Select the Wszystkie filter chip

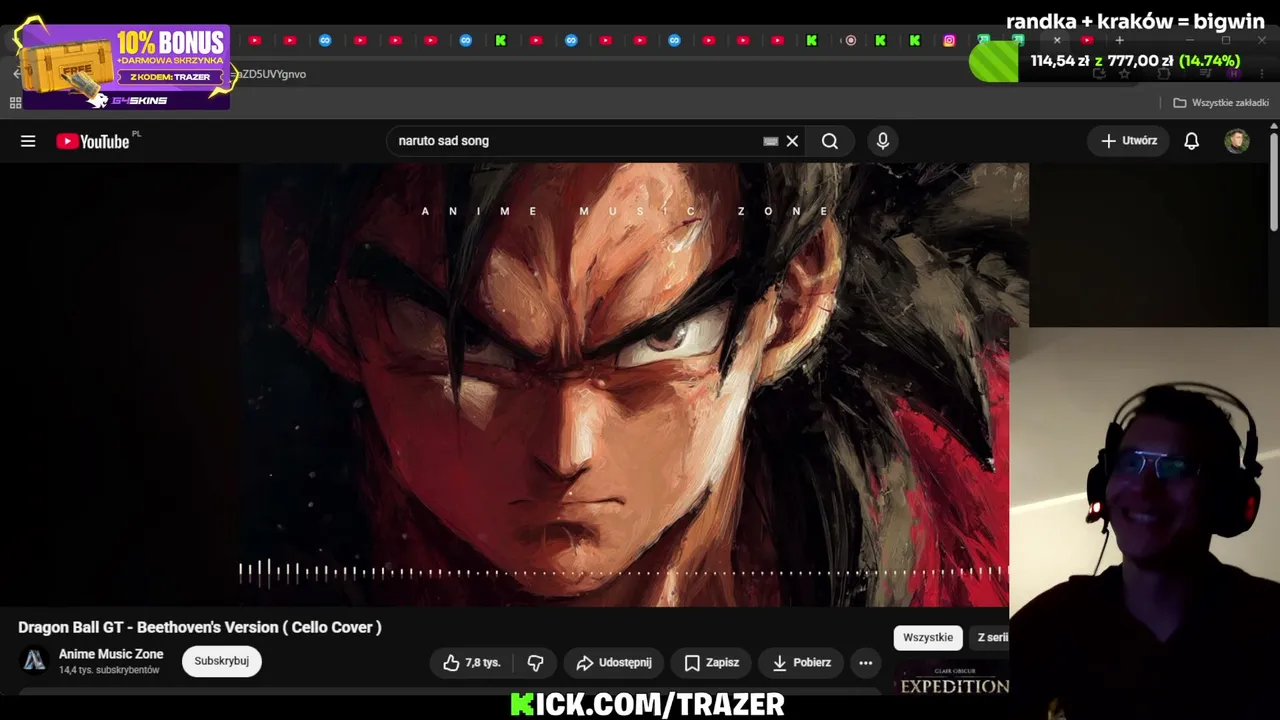(x=928, y=637)
